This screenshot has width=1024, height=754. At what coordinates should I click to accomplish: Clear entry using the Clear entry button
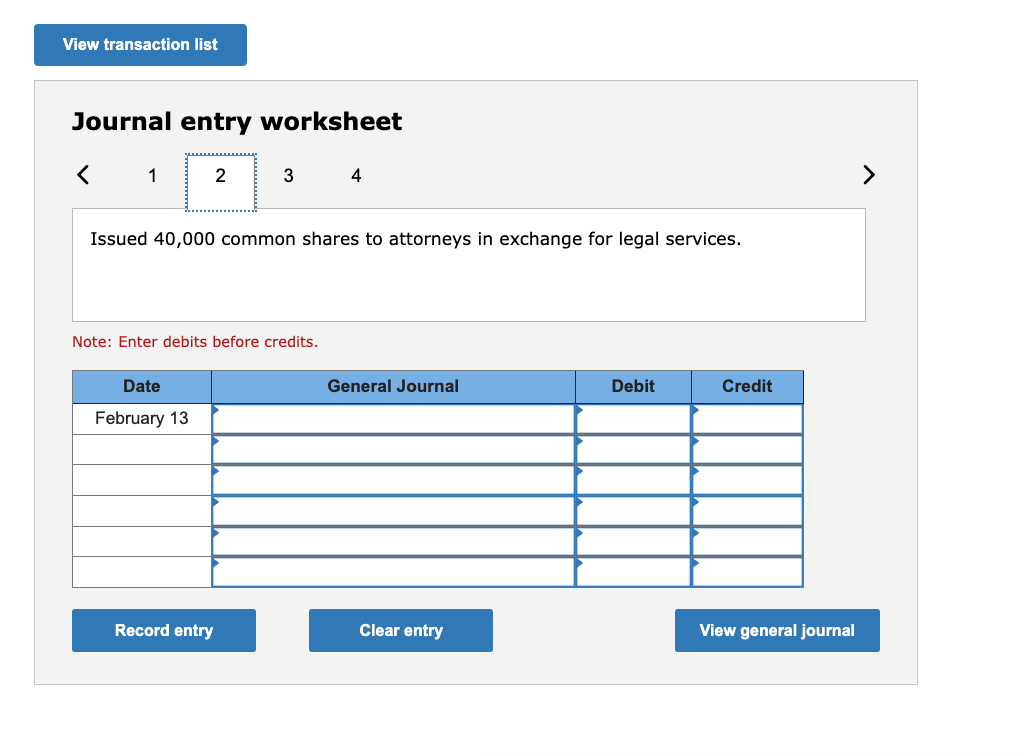401,631
